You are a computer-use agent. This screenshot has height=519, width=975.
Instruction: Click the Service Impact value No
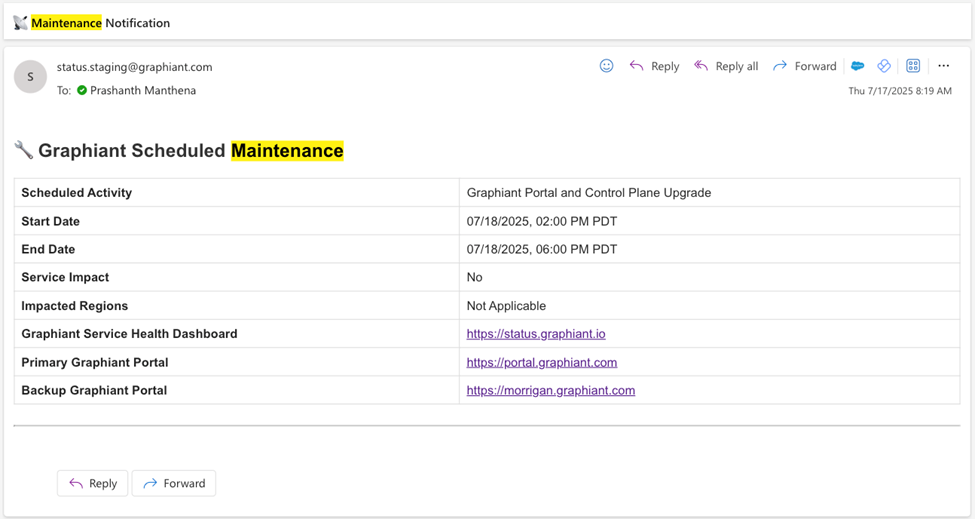[x=474, y=277]
